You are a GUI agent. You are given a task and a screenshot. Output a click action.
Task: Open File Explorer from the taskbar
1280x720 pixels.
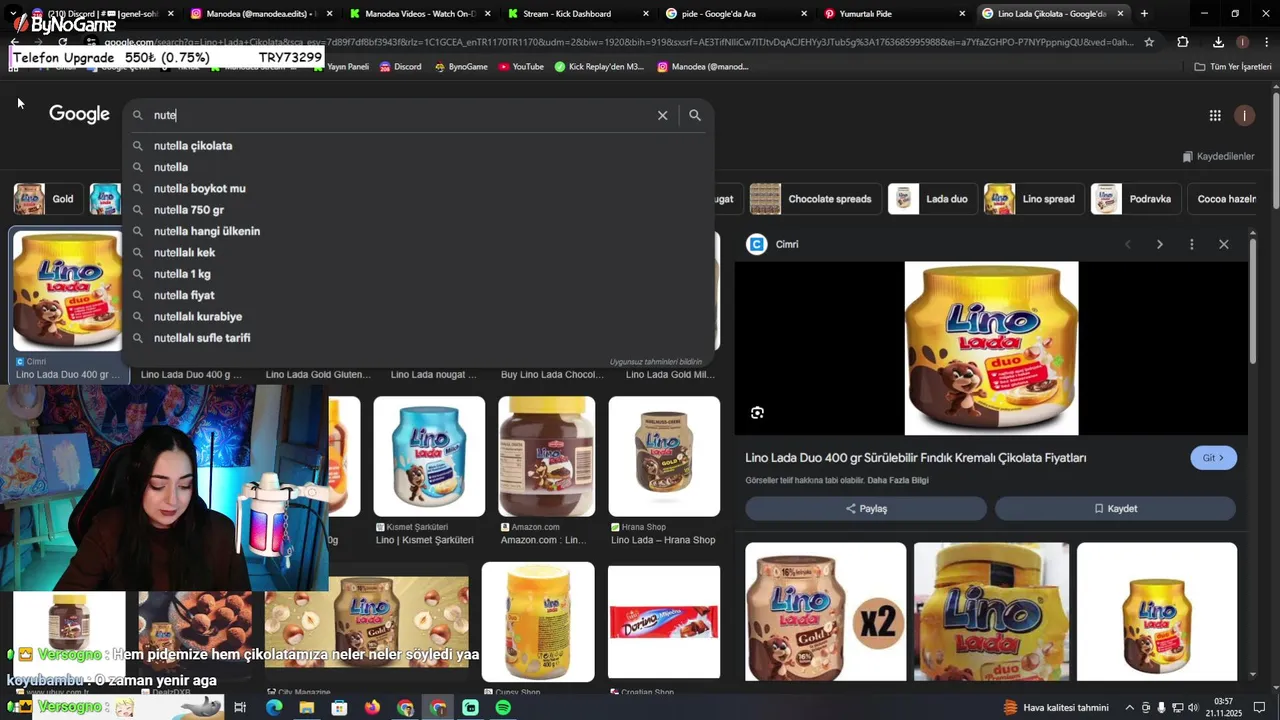coord(306,708)
